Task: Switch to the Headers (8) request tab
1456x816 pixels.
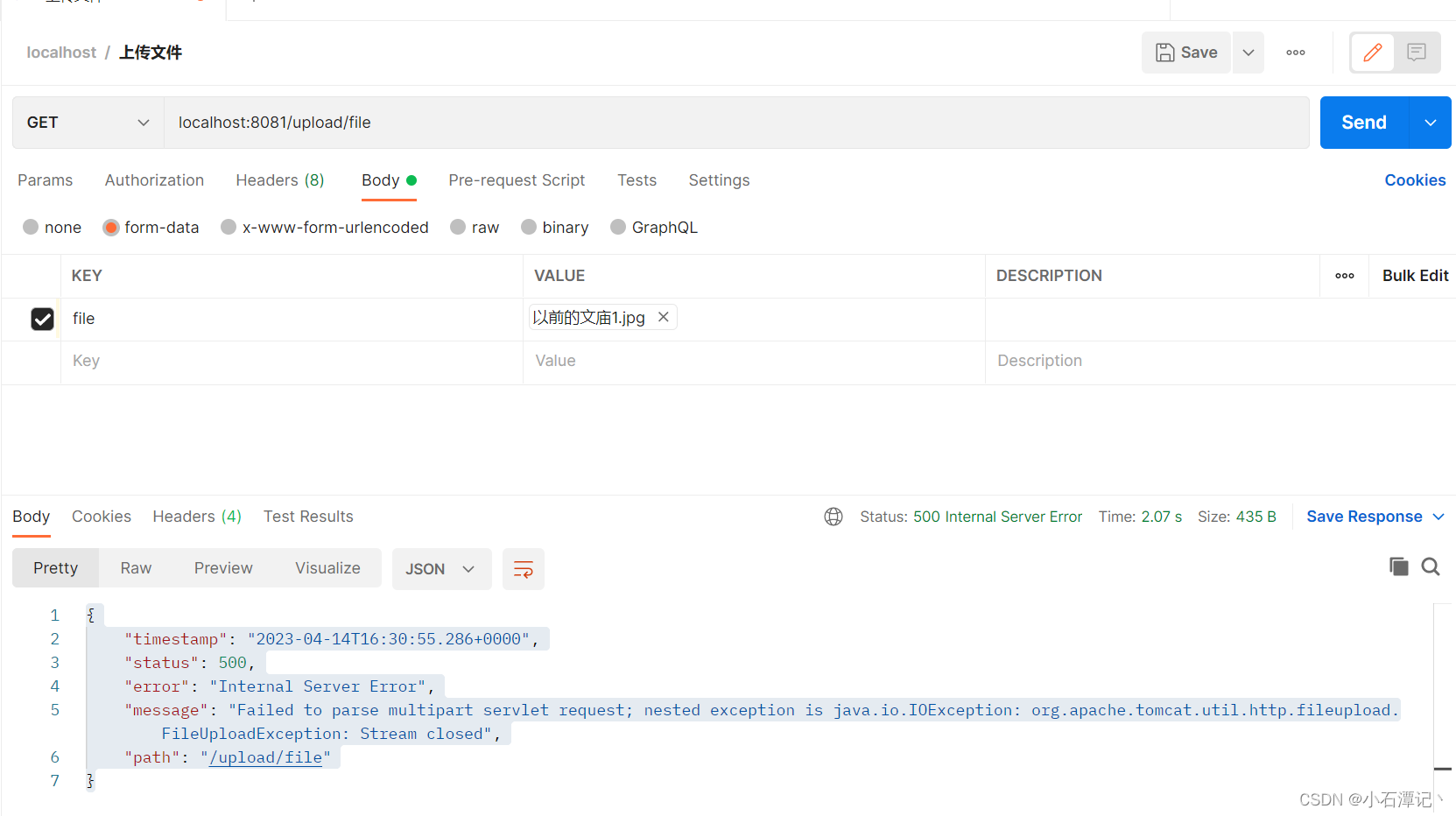Action: point(280,180)
